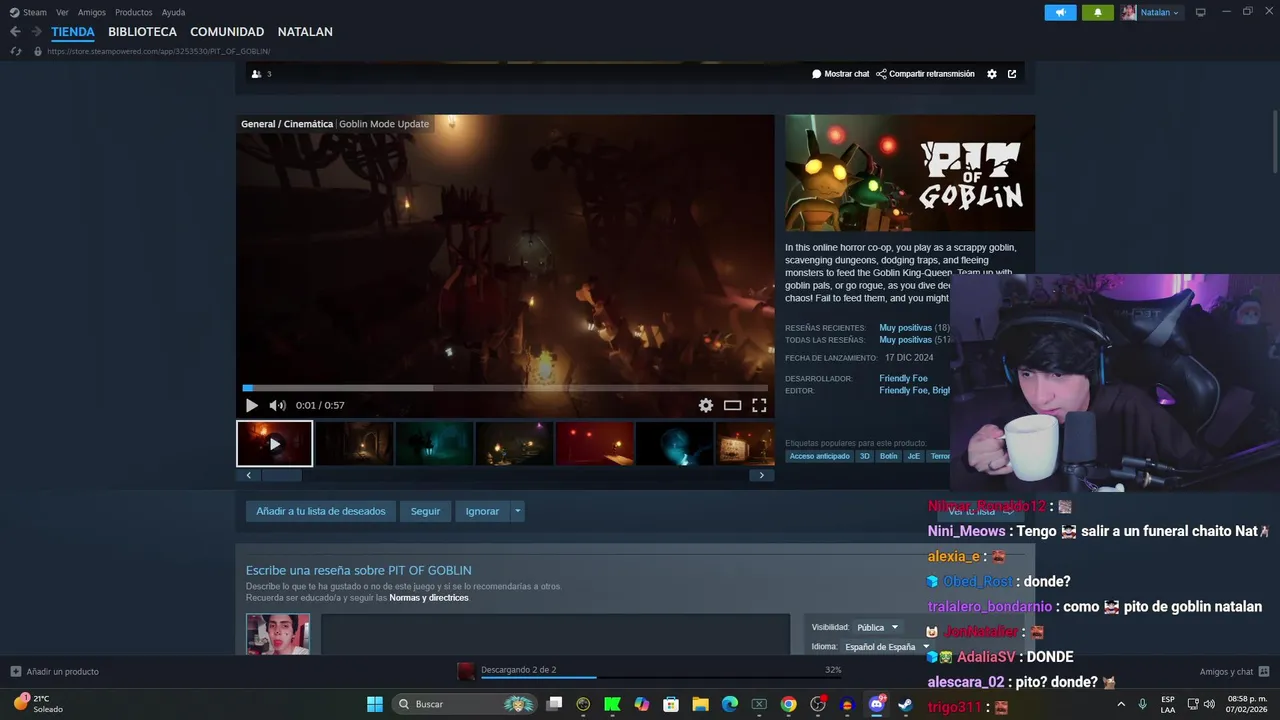The width and height of the screenshot is (1280, 720).
Task: Open the developer Friendly Foe link
Action: (903, 378)
